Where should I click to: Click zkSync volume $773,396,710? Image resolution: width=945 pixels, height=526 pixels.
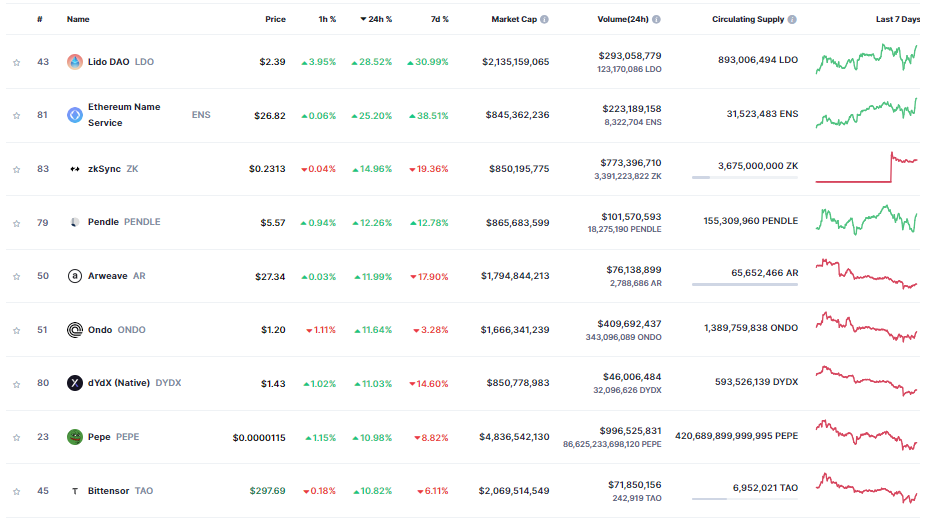(630, 163)
